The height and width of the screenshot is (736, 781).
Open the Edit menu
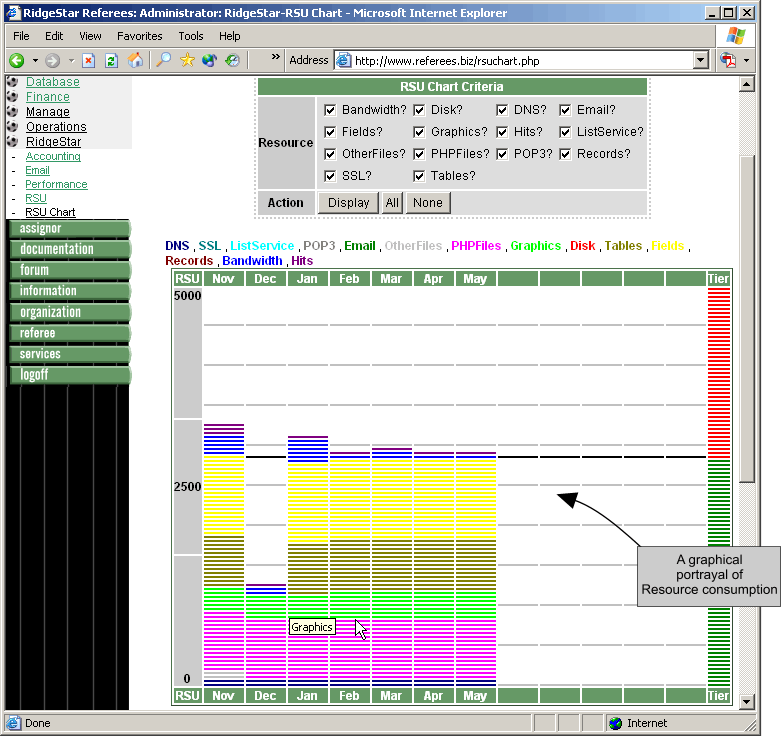54,36
